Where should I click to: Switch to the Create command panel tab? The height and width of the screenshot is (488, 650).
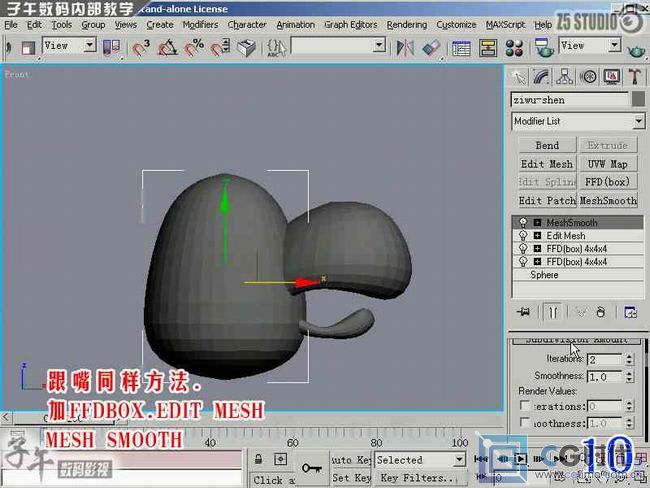pos(519,77)
